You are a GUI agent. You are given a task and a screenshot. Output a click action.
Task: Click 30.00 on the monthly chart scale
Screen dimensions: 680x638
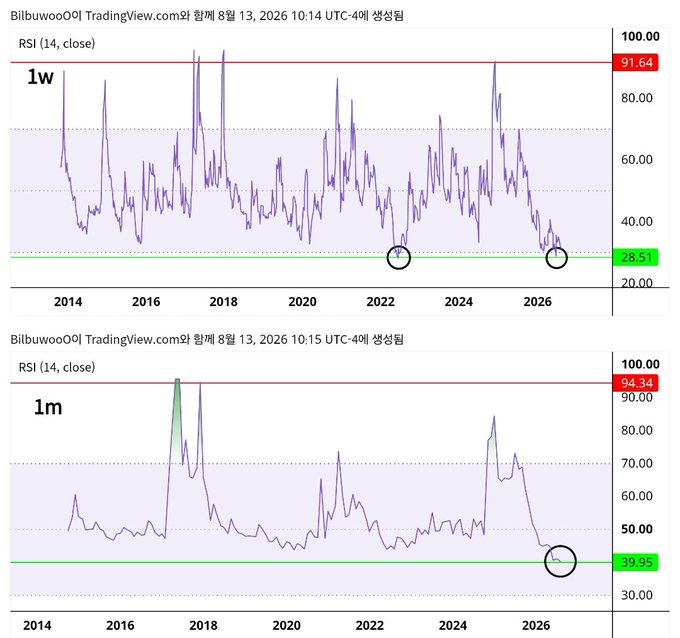tap(637, 595)
